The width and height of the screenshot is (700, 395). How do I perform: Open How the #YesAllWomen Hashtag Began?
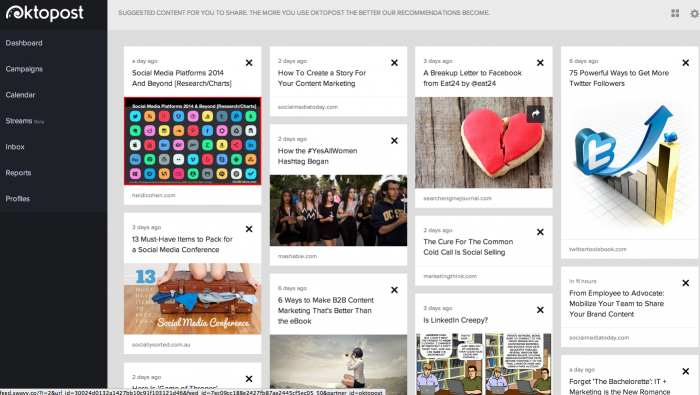[317, 156]
